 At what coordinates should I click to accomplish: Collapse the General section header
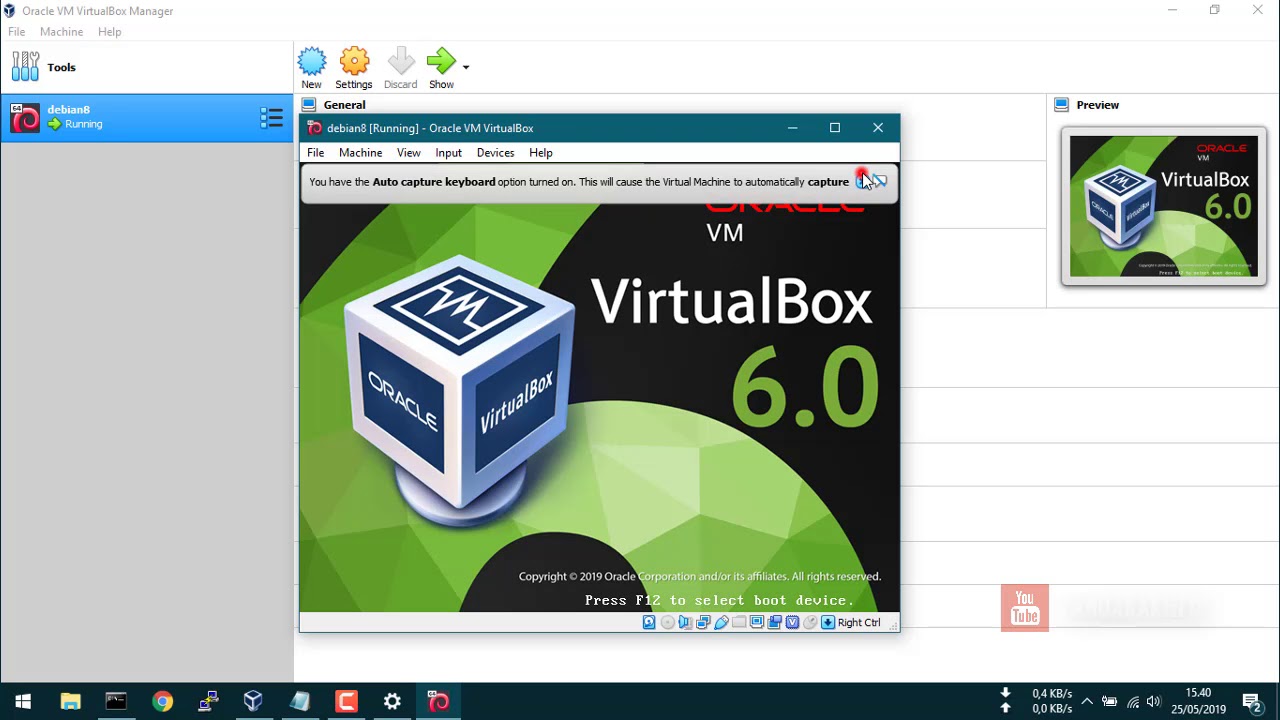344,105
